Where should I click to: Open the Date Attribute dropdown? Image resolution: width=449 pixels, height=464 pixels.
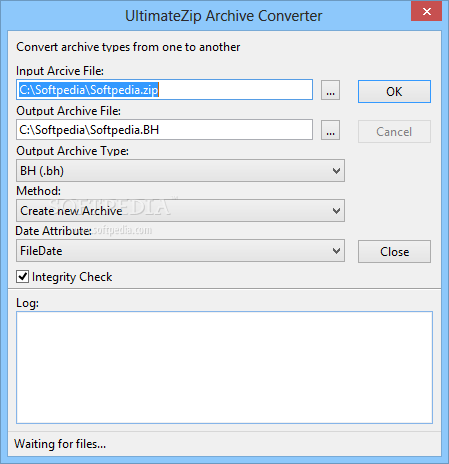tap(180, 251)
